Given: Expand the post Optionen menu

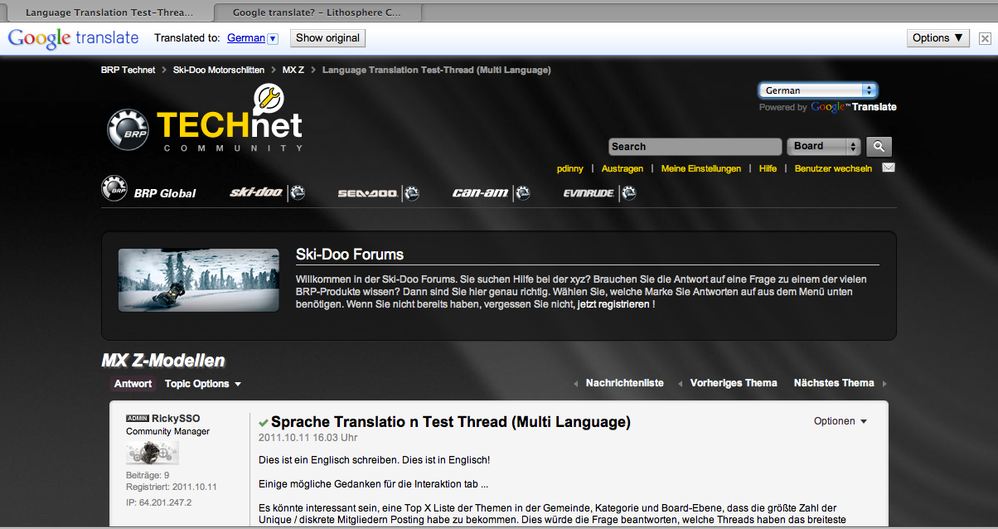Looking at the screenshot, I should coord(841,421).
